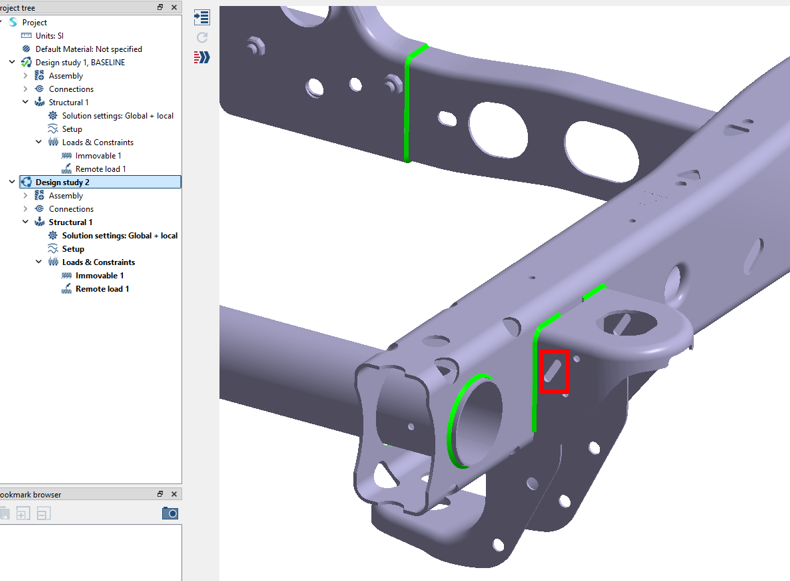Click the non-bold Remote load 1 icon
The height and width of the screenshot is (581, 790).
66,168
